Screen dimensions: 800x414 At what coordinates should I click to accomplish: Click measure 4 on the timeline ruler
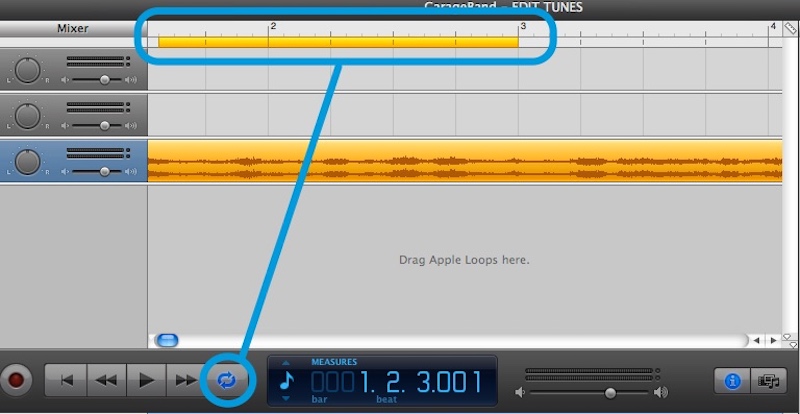[773, 26]
